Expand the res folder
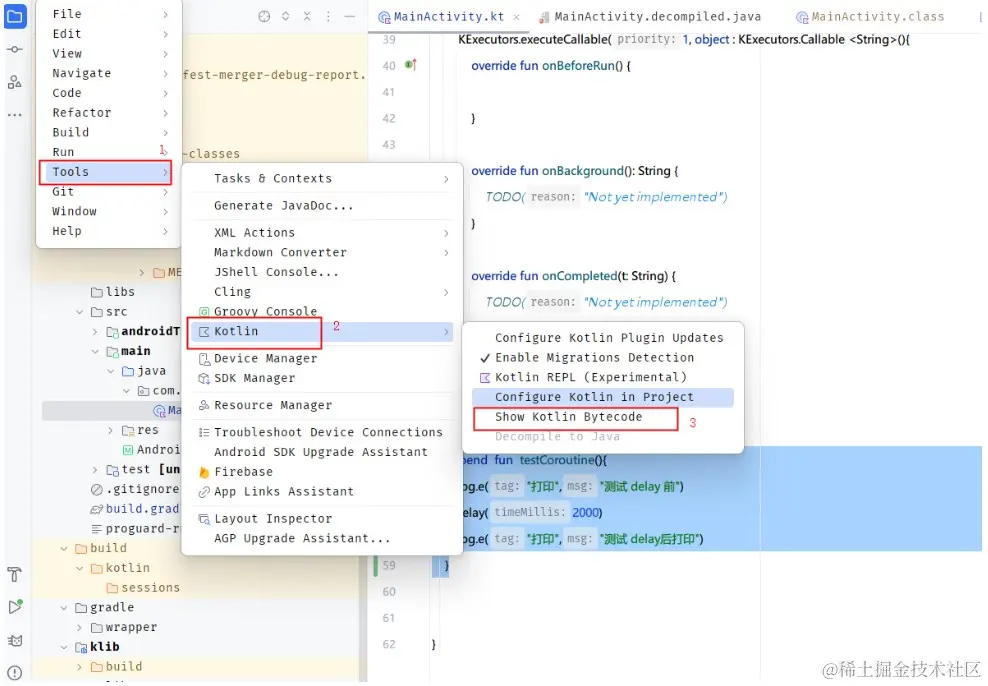The image size is (988, 686). (111, 431)
